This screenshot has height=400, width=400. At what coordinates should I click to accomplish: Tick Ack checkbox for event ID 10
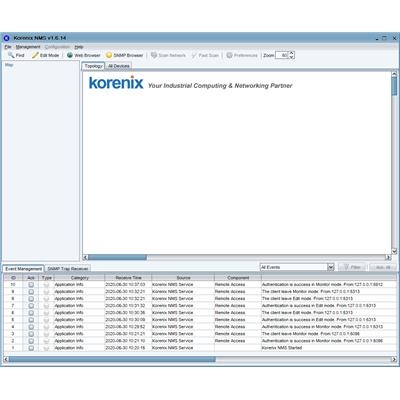31,285
